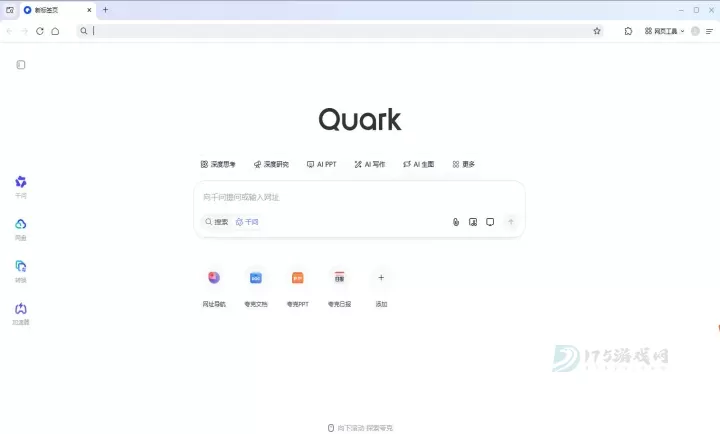Click 向下滚动 探索夸克 hint at bottom
720x434 pixels.
click(360, 428)
